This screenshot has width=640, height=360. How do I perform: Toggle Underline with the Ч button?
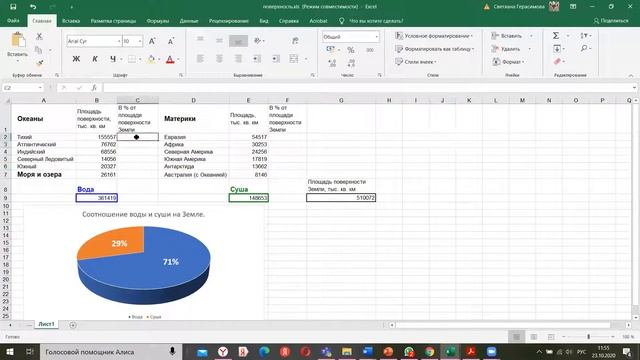coord(113,59)
